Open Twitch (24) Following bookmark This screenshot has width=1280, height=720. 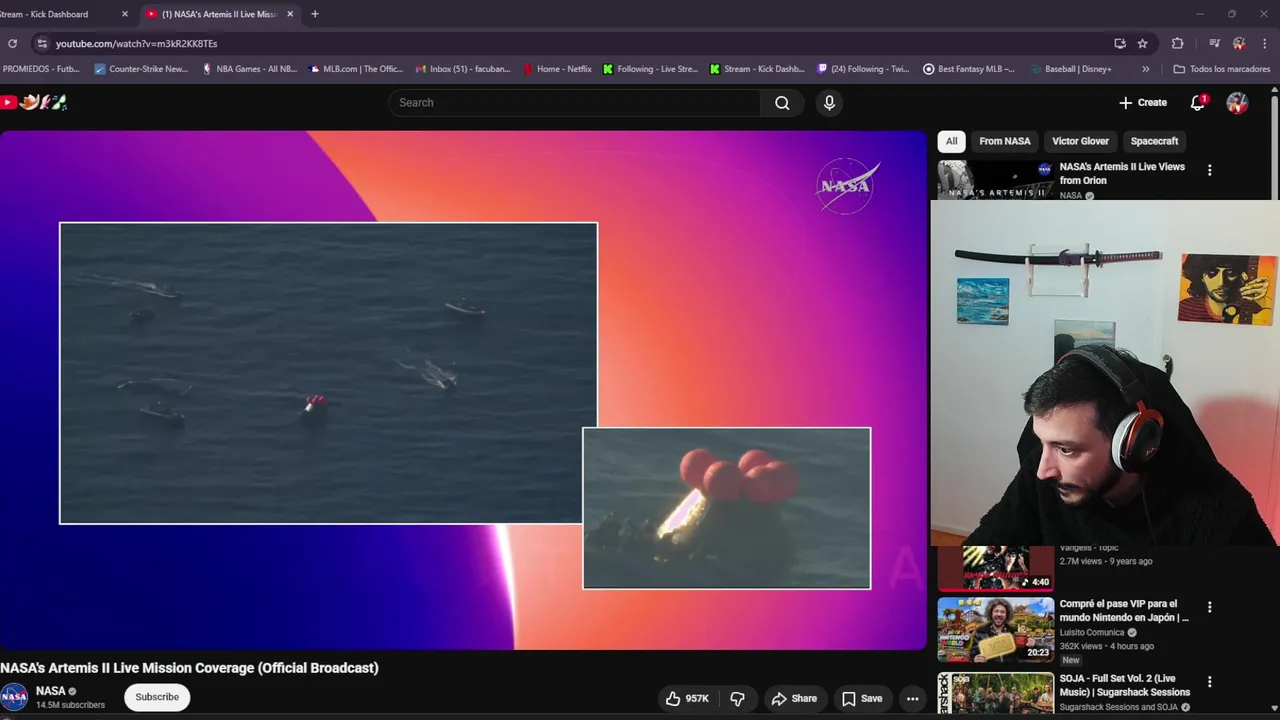(x=863, y=69)
